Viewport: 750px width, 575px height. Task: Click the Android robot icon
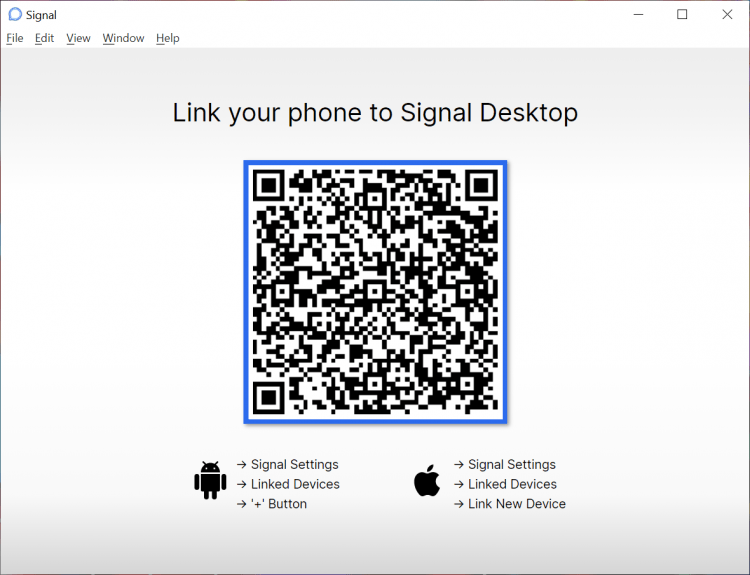[210, 480]
